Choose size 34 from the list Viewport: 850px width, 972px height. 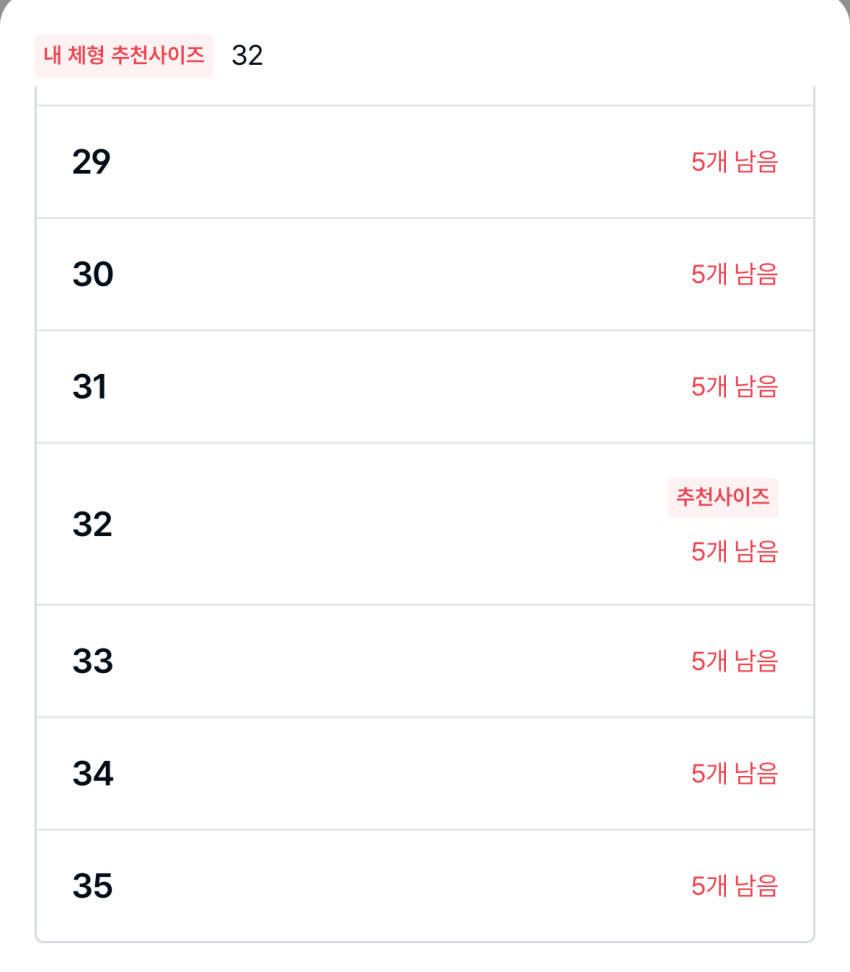coord(93,774)
